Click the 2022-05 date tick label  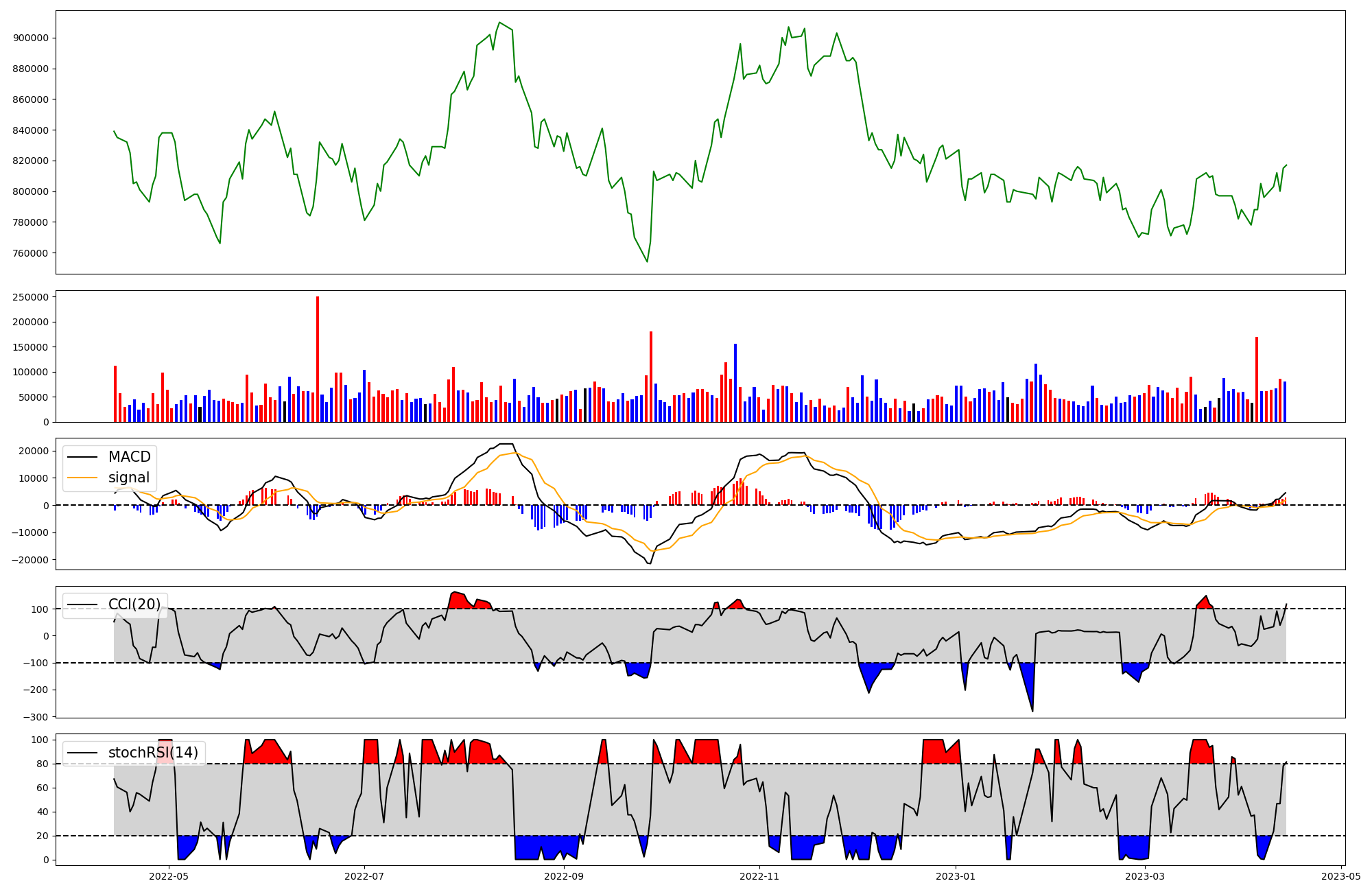tap(168, 876)
